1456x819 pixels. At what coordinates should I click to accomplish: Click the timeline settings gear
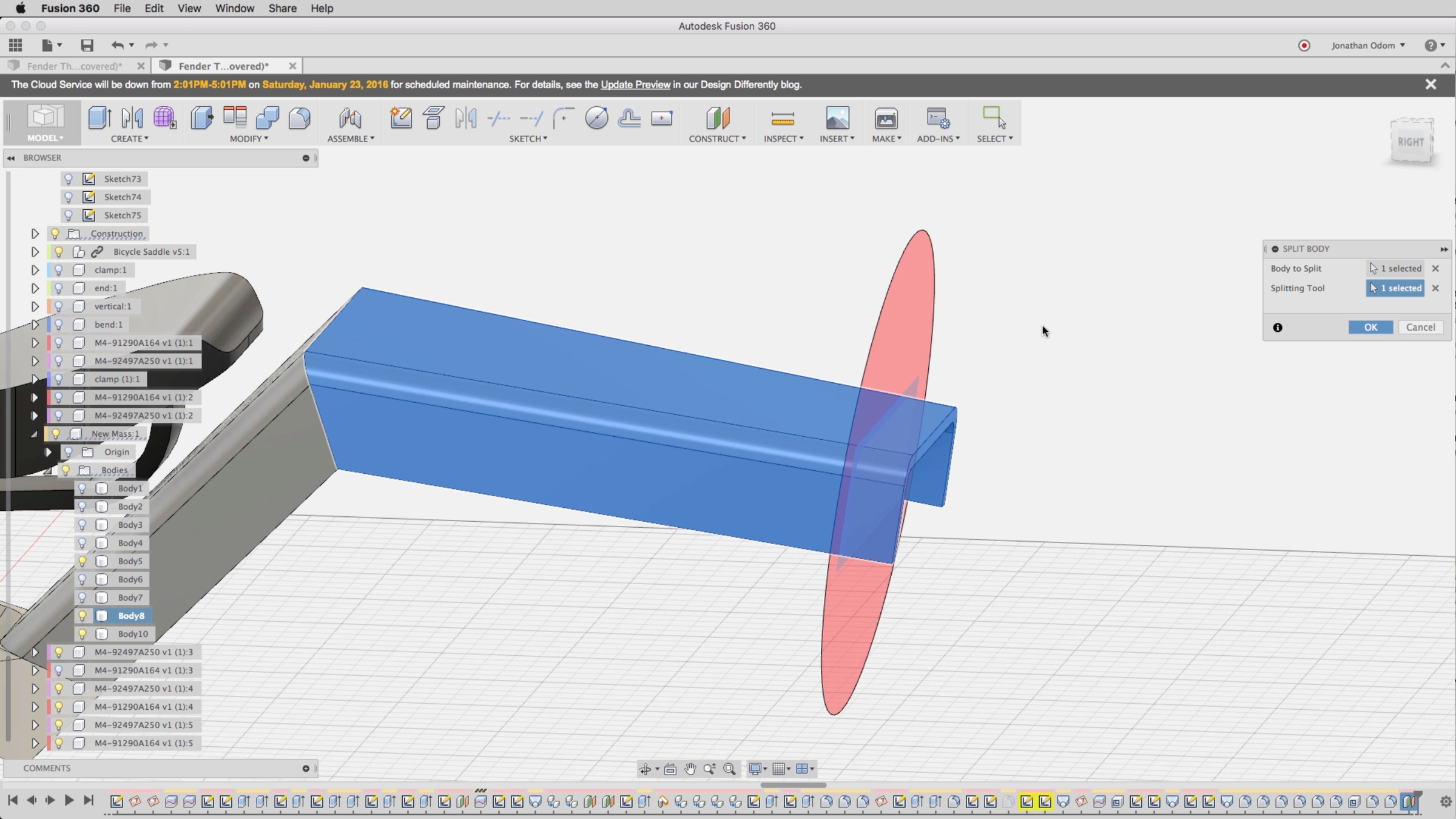pyautogui.click(x=1445, y=801)
